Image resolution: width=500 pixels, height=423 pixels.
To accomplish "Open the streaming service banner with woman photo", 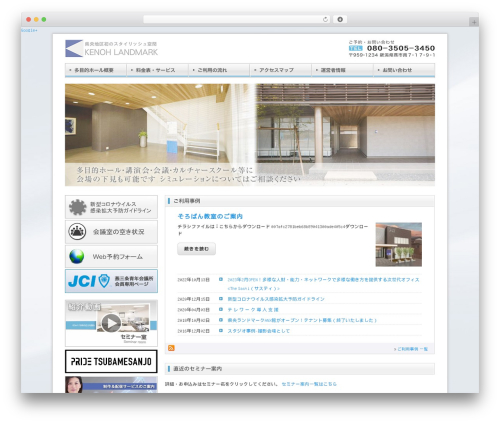I will click(x=111, y=385).
